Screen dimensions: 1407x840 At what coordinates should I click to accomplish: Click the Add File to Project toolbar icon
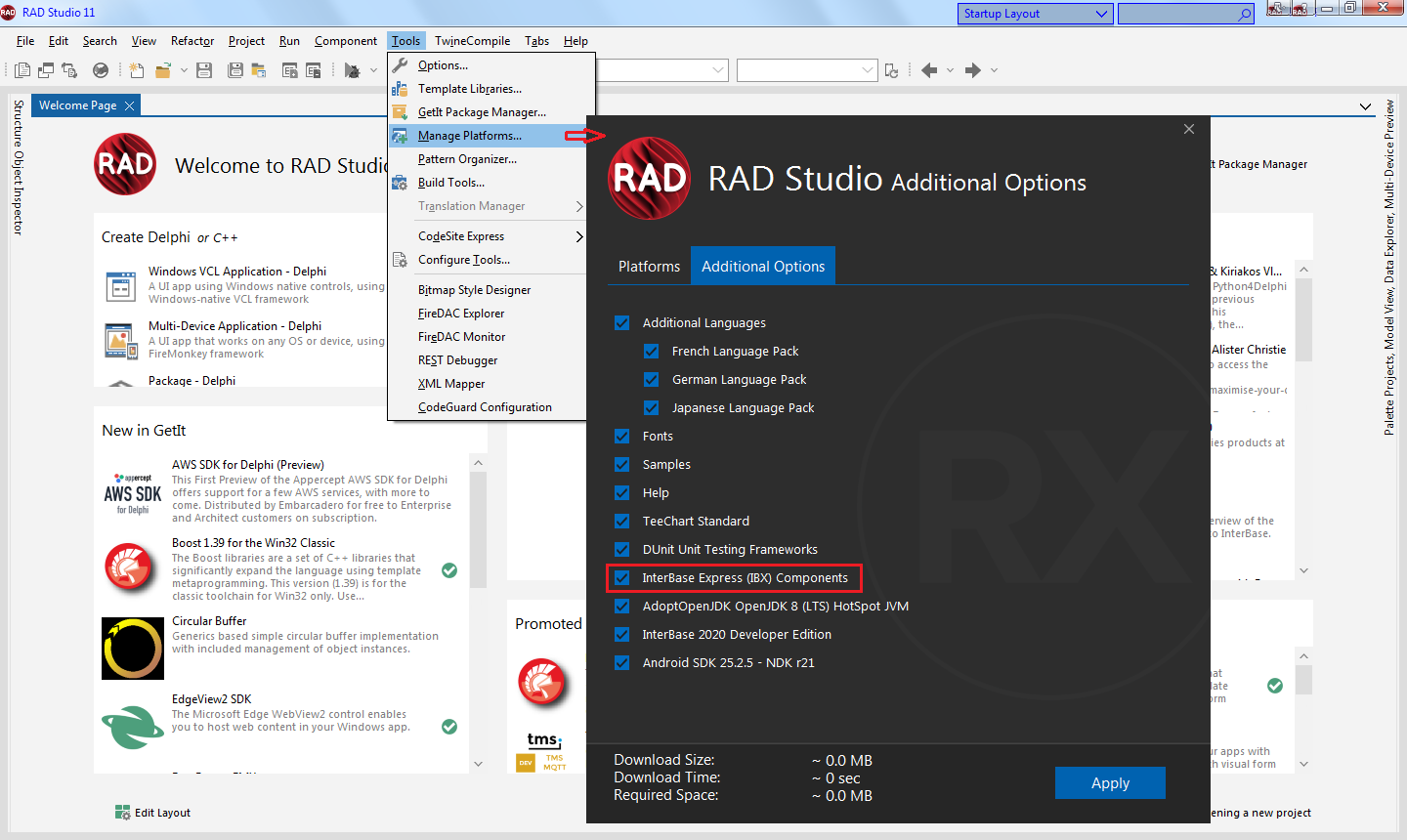click(290, 70)
